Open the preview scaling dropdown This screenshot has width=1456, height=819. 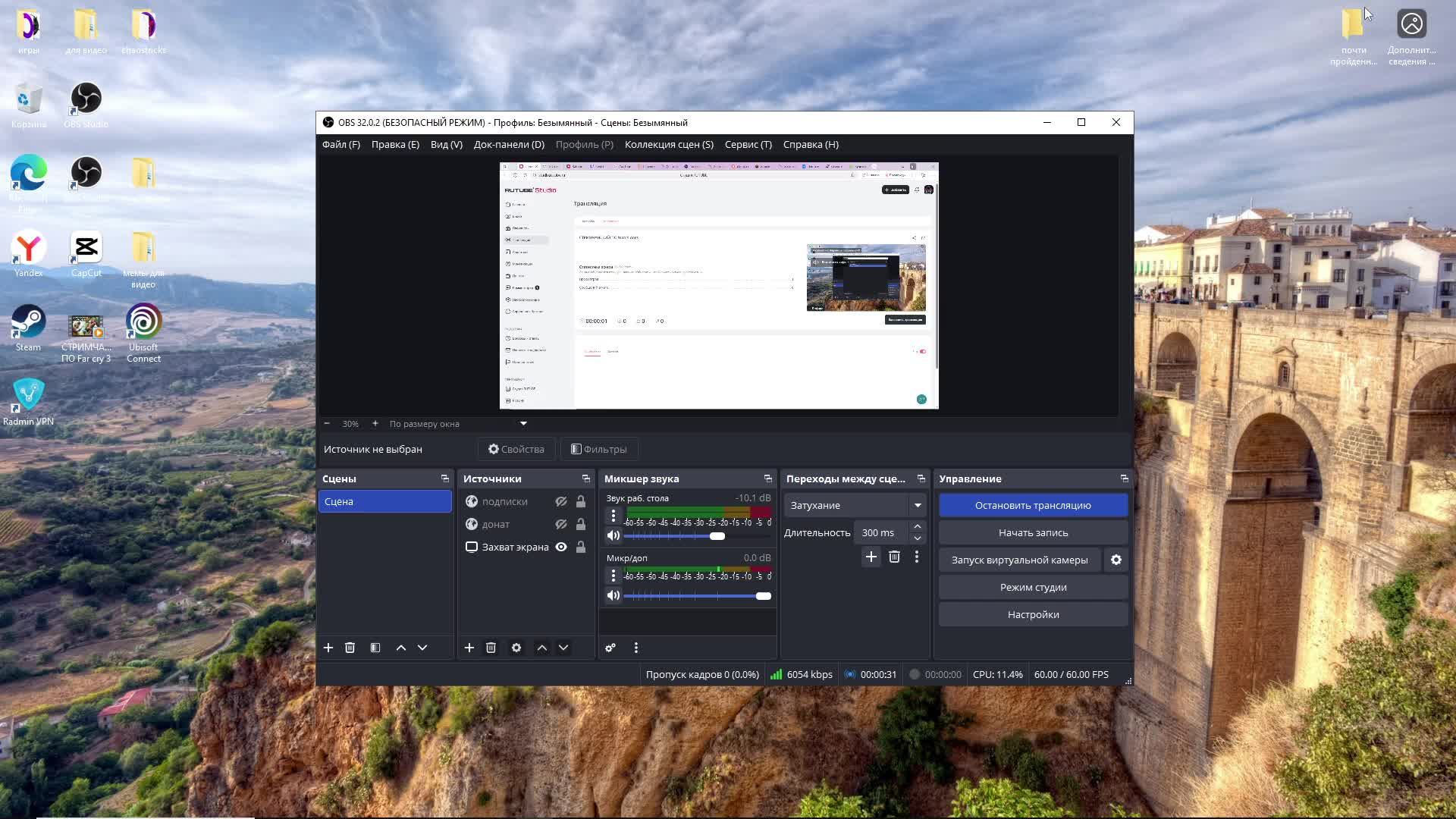tap(522, 424)
